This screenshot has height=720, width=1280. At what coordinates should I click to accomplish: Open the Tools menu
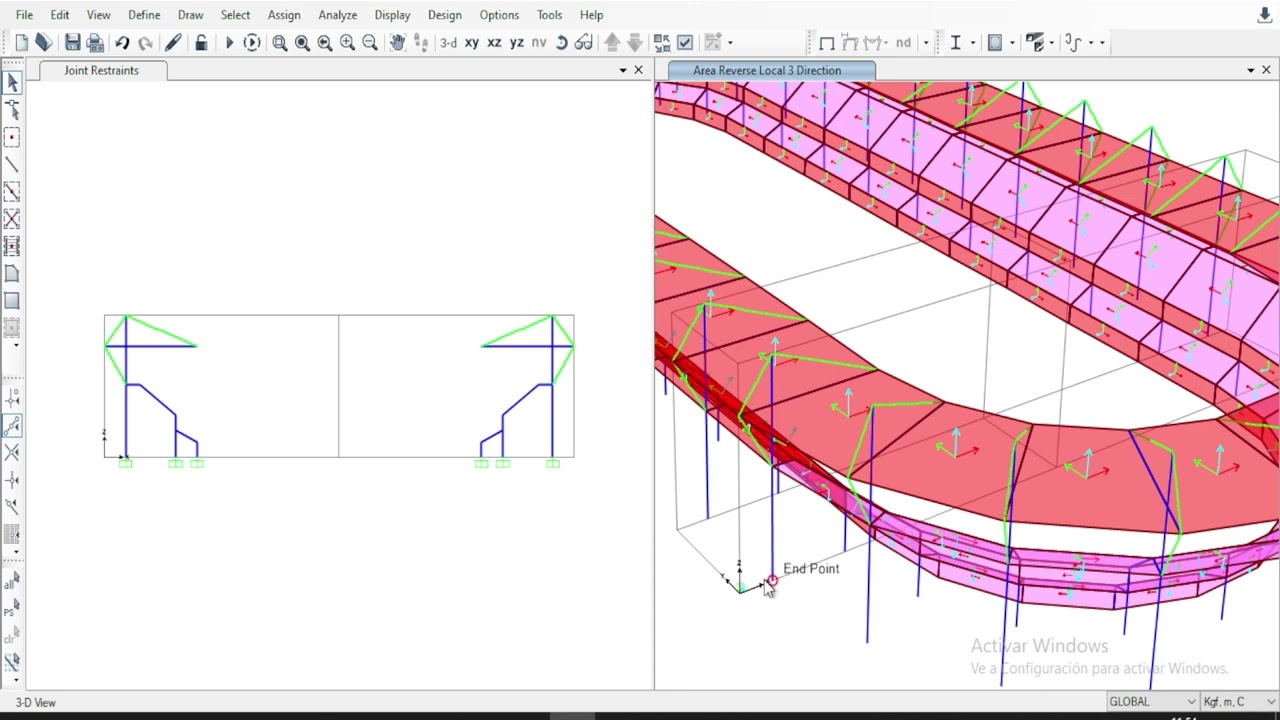click(x=549, y=15)
